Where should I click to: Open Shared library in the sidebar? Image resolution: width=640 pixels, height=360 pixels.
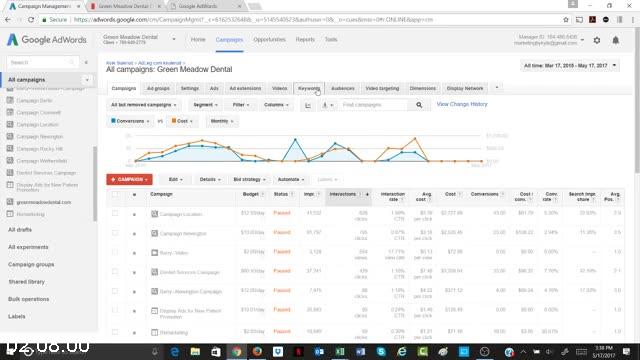27,282
